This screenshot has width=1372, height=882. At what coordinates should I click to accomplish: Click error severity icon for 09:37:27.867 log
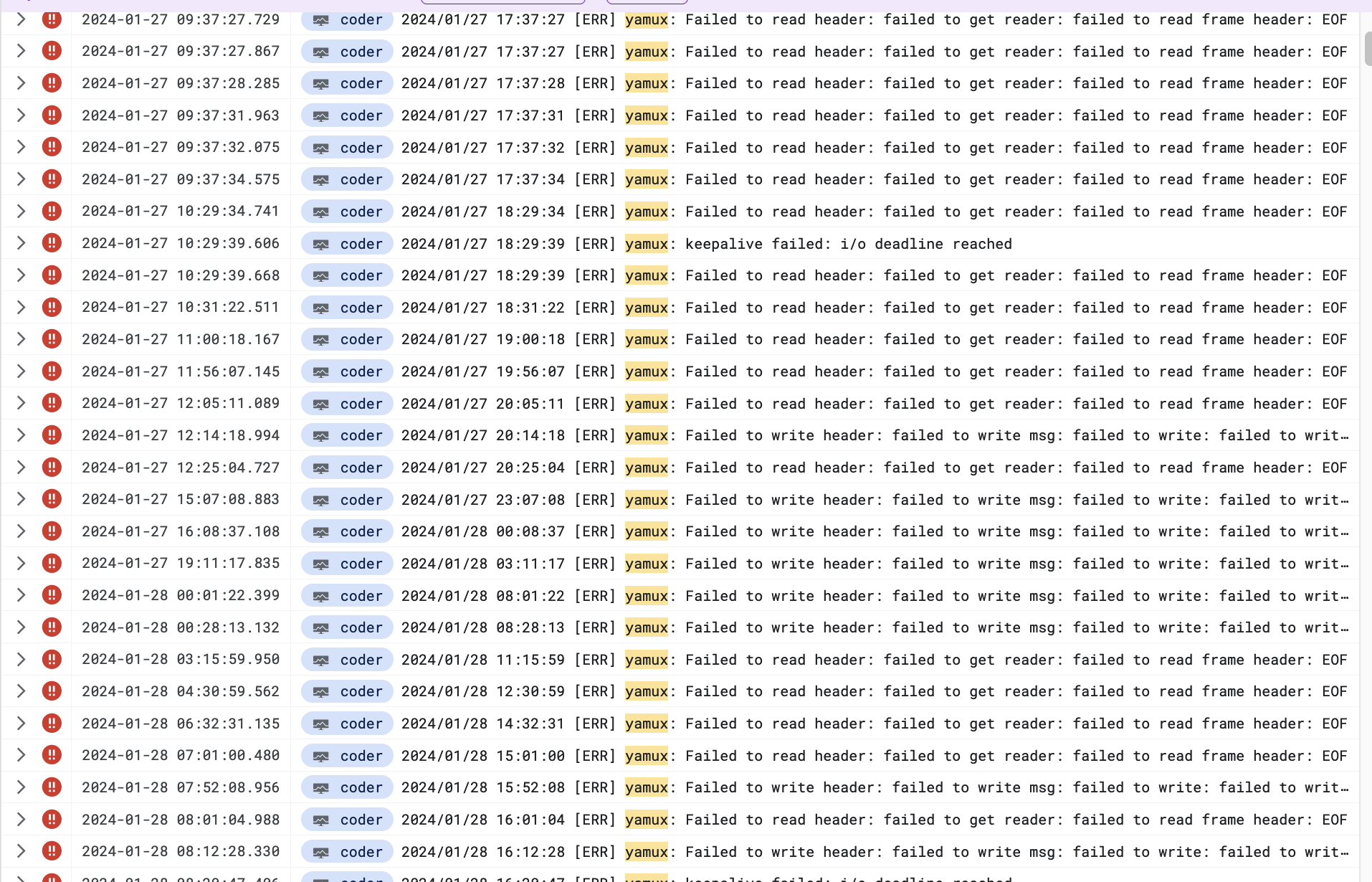52,51
